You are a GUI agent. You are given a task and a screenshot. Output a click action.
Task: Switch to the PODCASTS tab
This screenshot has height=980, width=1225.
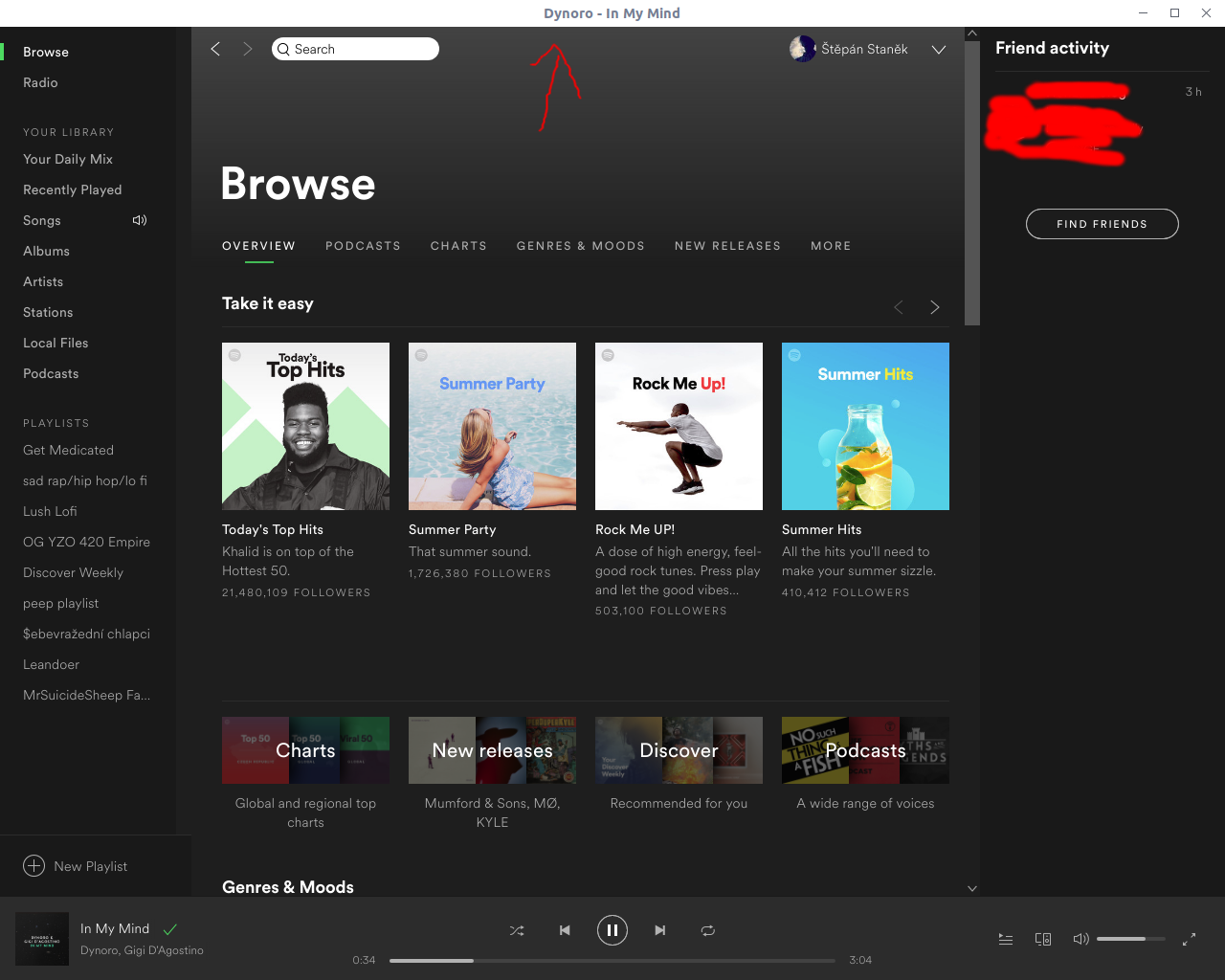pos(363,246)
